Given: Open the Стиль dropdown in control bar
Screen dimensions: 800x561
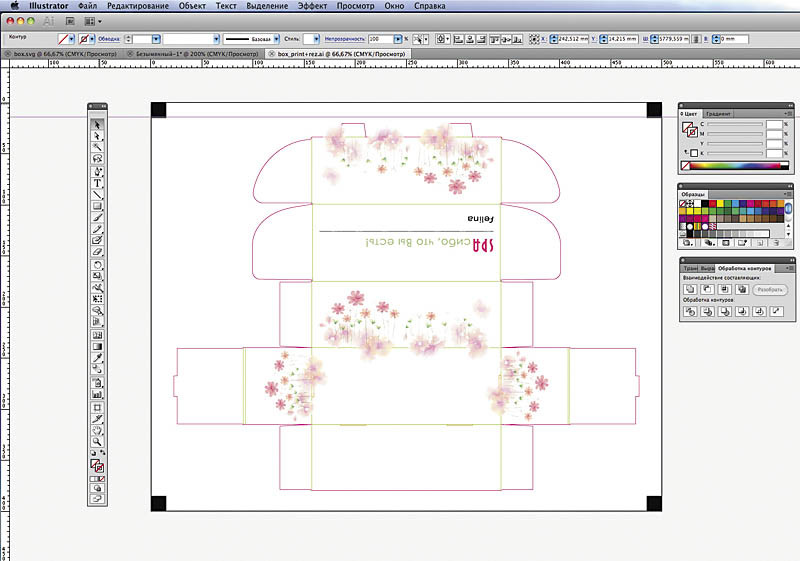Looking at the screenshot, I should [x=311, y=38].
